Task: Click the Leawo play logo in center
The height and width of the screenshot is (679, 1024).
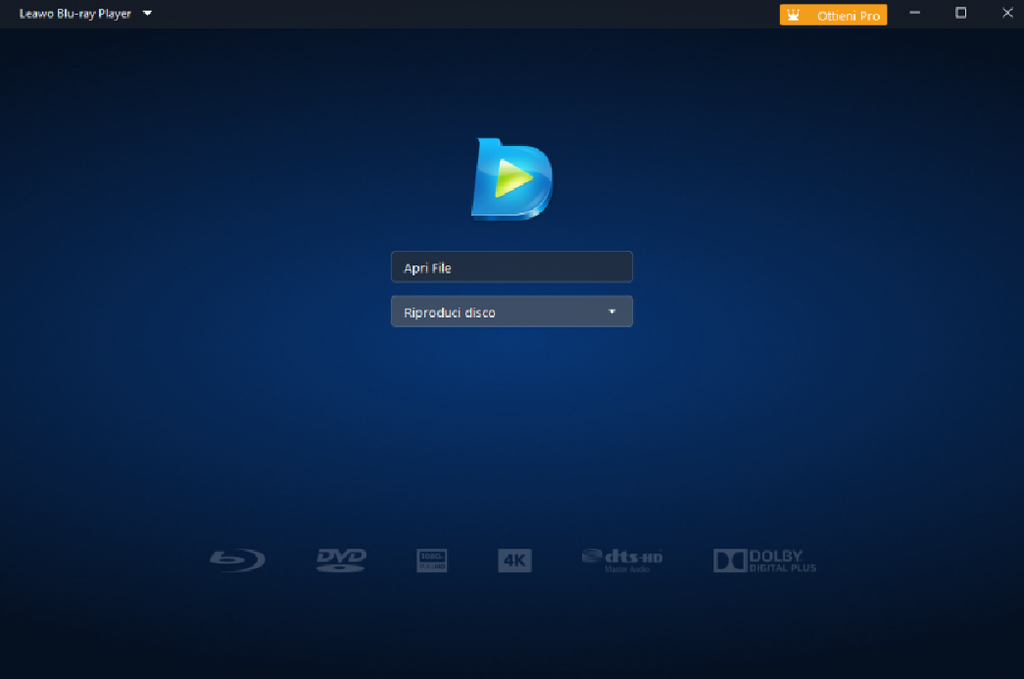Action: point(512,179)
